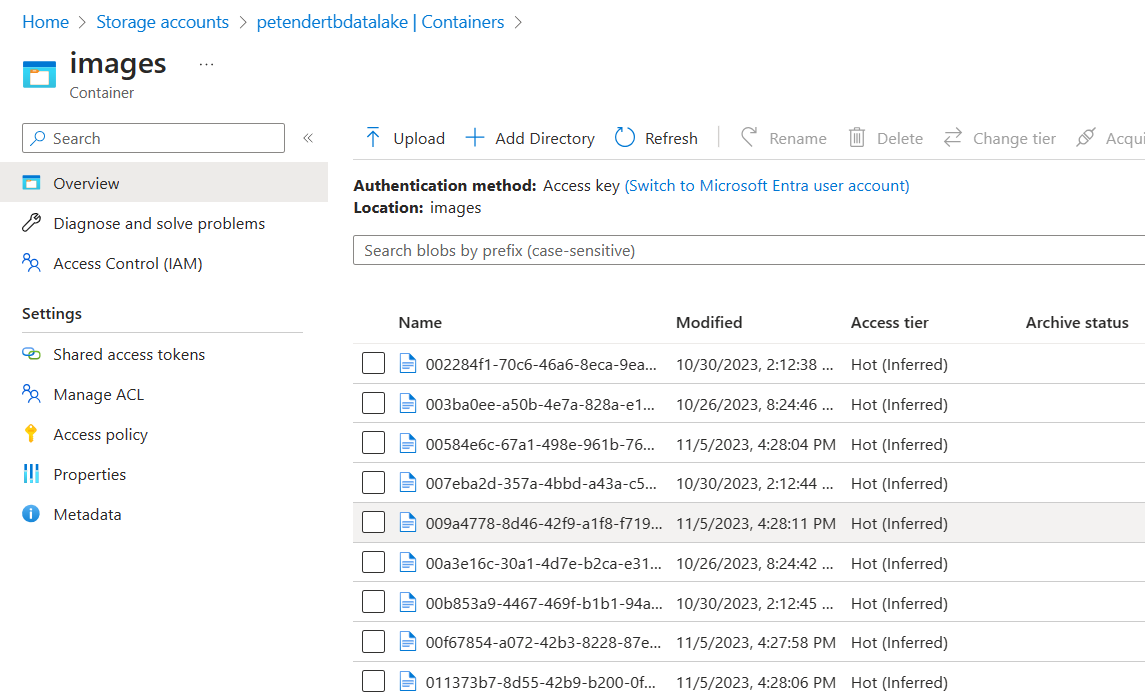This screenshot has width=1145, height=698.
Task: Open blob 011373b7-8d55-42b9-b200-0f...
Action: click(540, 682)
